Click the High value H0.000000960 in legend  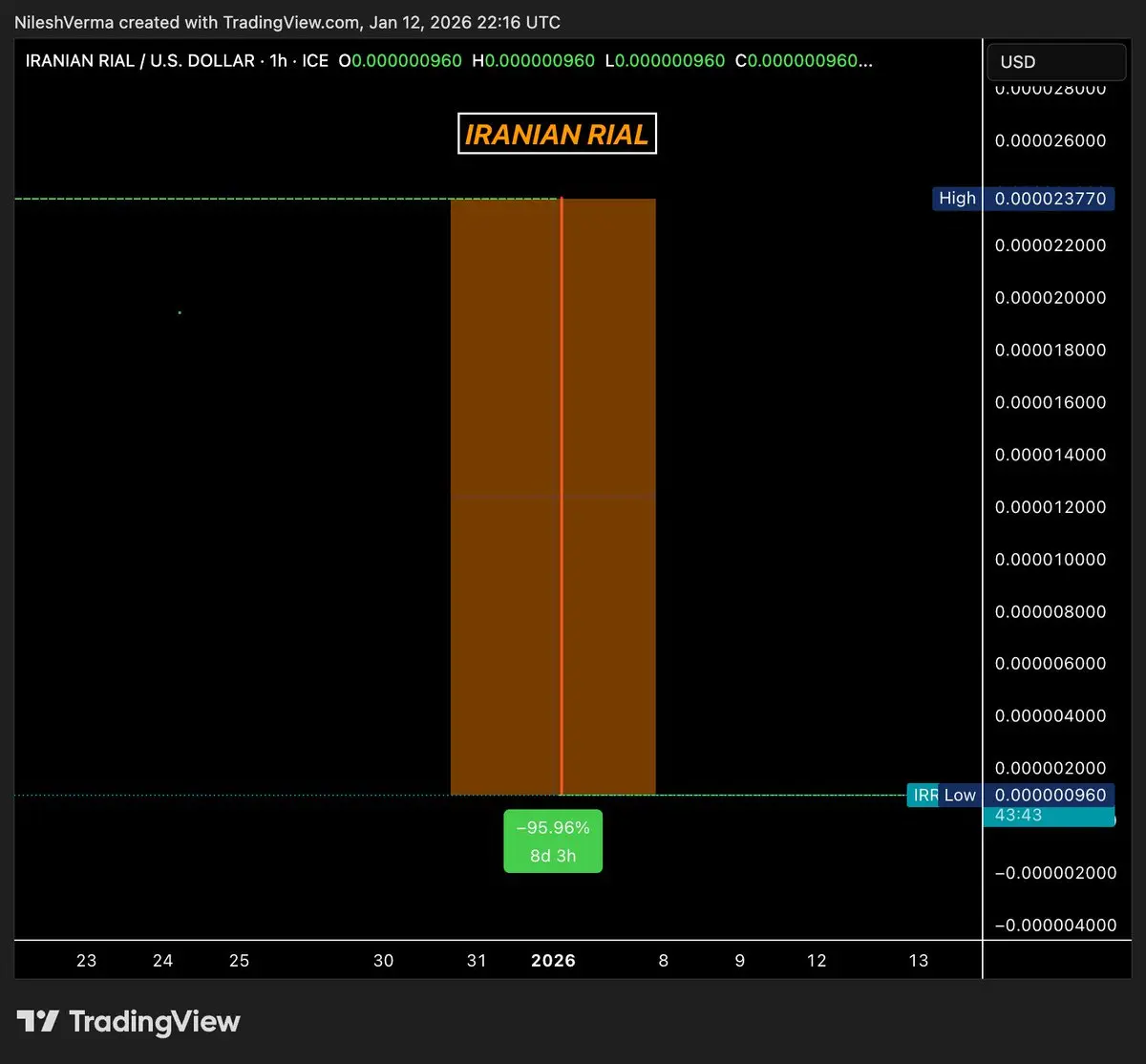point(533,61)
